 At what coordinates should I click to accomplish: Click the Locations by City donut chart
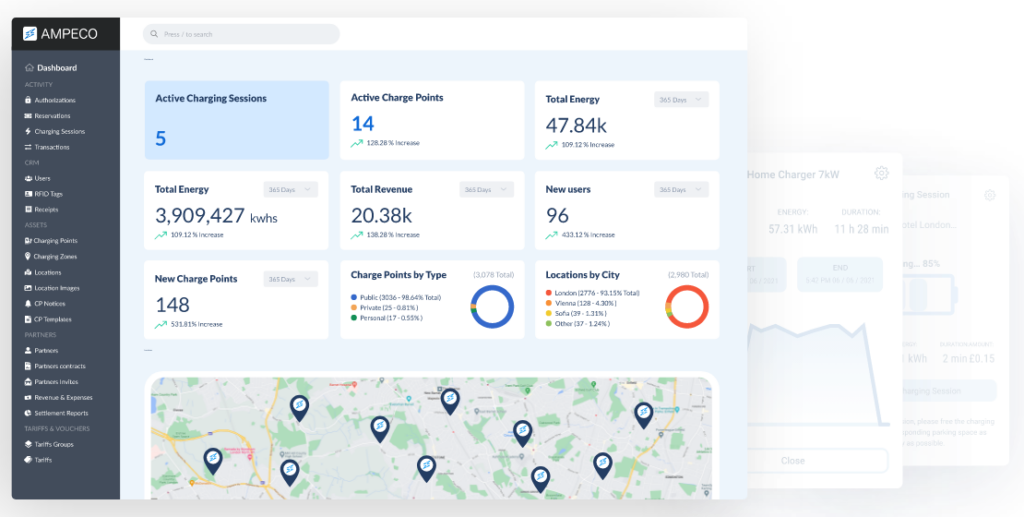pos(687,307)
